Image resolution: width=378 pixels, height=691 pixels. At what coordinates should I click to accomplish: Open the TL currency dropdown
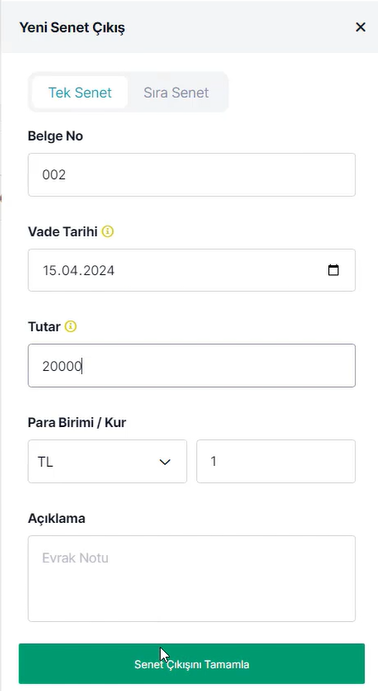pyautogui.click(x=107, y=461)
